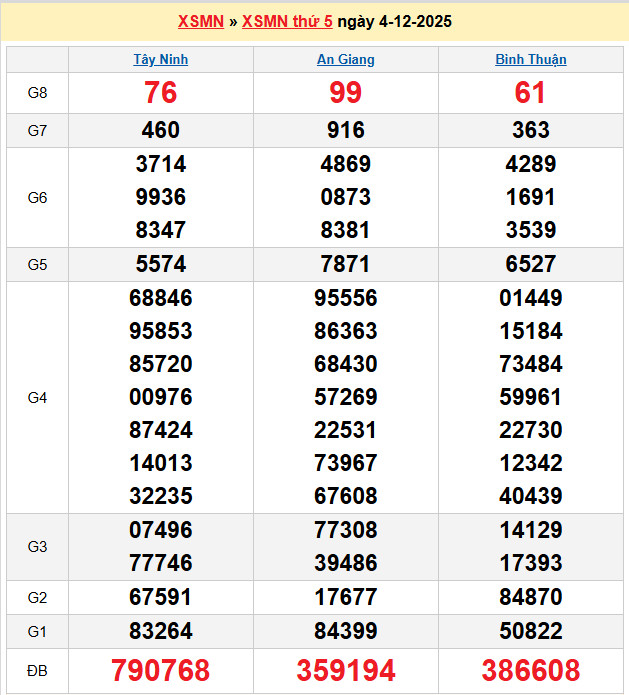The width and height of the screenshot is (629, 695).
Task: Select the G4 row label
Action: tap(37, 398)
